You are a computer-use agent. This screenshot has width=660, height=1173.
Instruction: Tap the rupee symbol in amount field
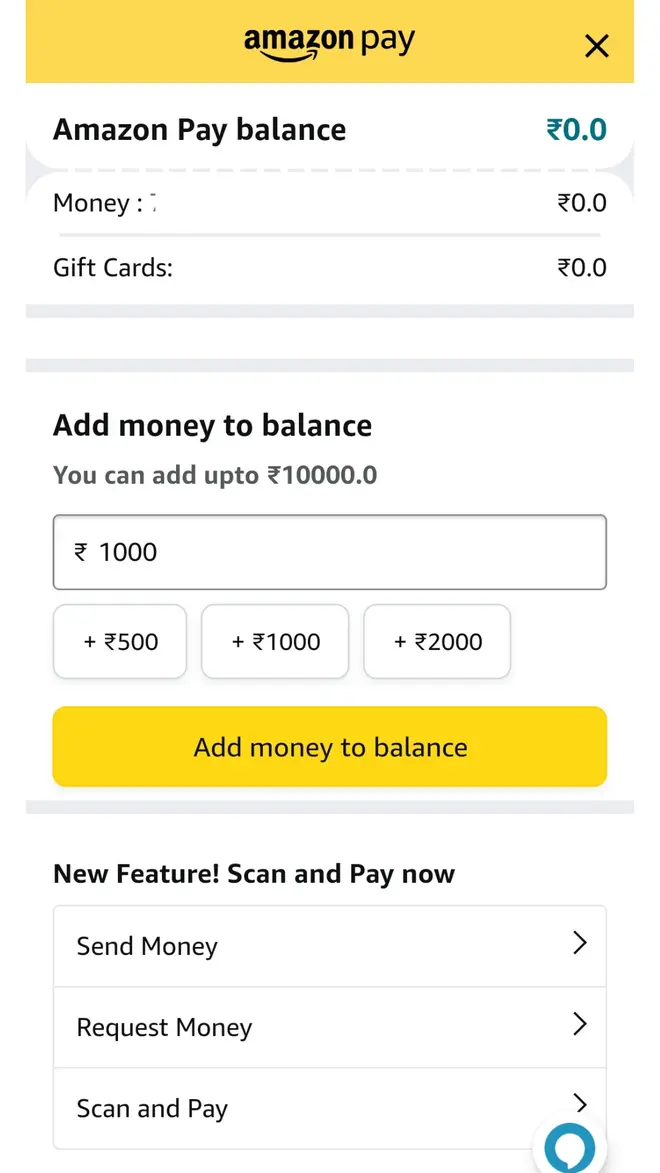click(x=82, y=551)
